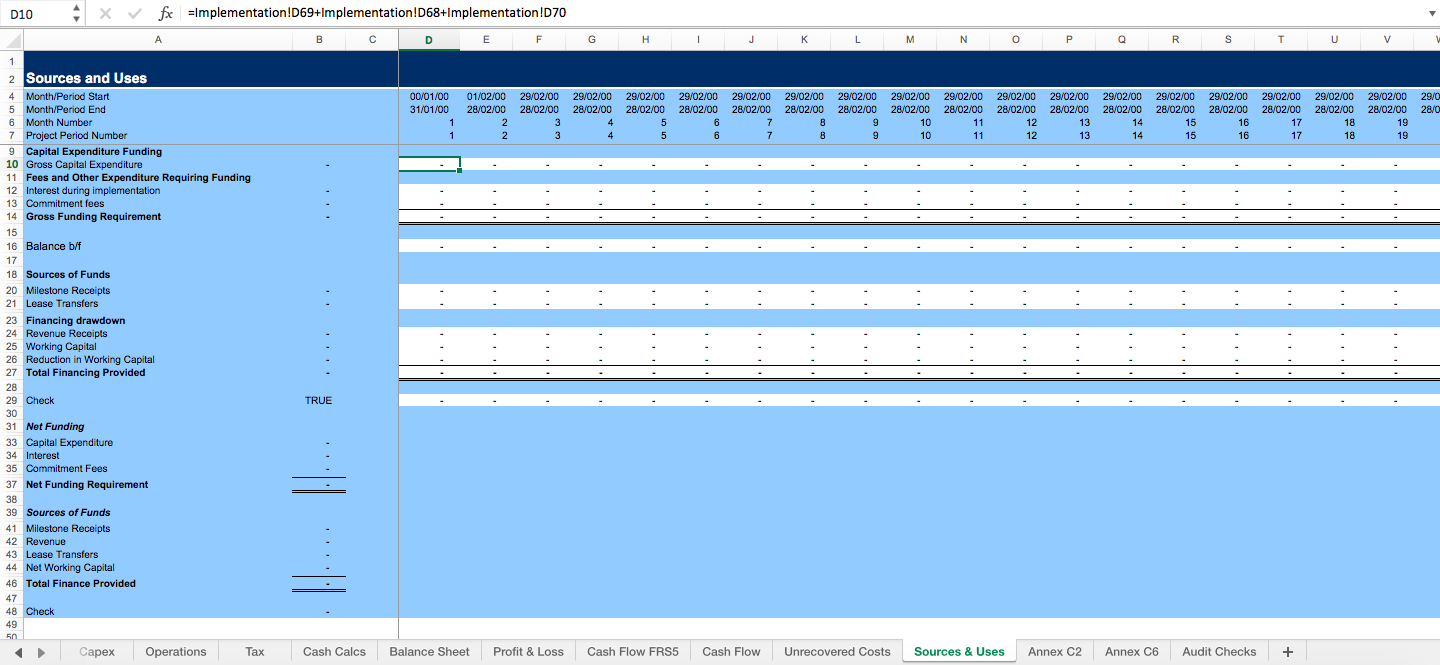Click the 01/02/00 period start cell
The image size is (1440, 665).
(486, 96)
